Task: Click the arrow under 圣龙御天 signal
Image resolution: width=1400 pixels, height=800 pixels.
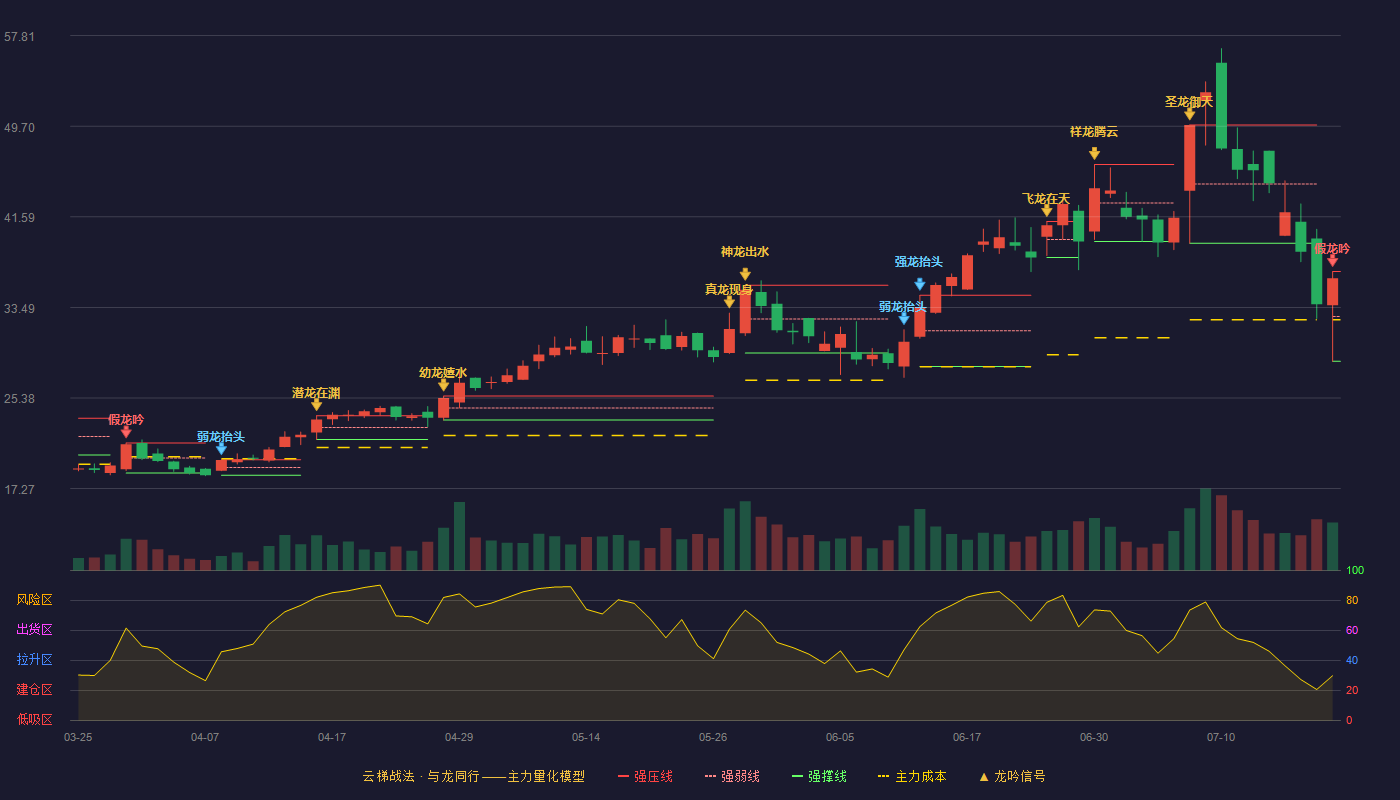Action: [x=1189, y=115]
